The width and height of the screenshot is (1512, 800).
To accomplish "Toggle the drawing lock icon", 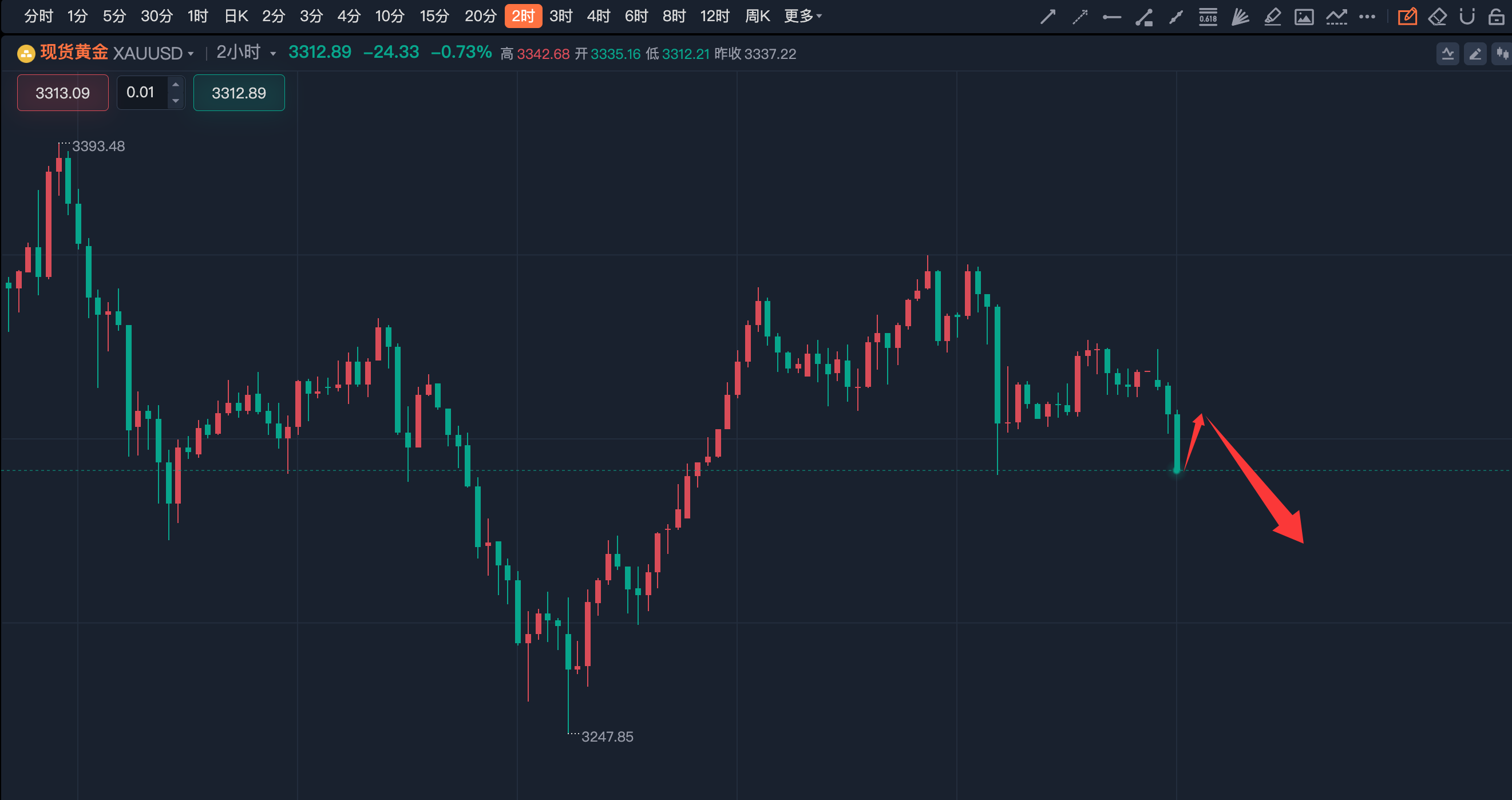I will (1496, 17).
